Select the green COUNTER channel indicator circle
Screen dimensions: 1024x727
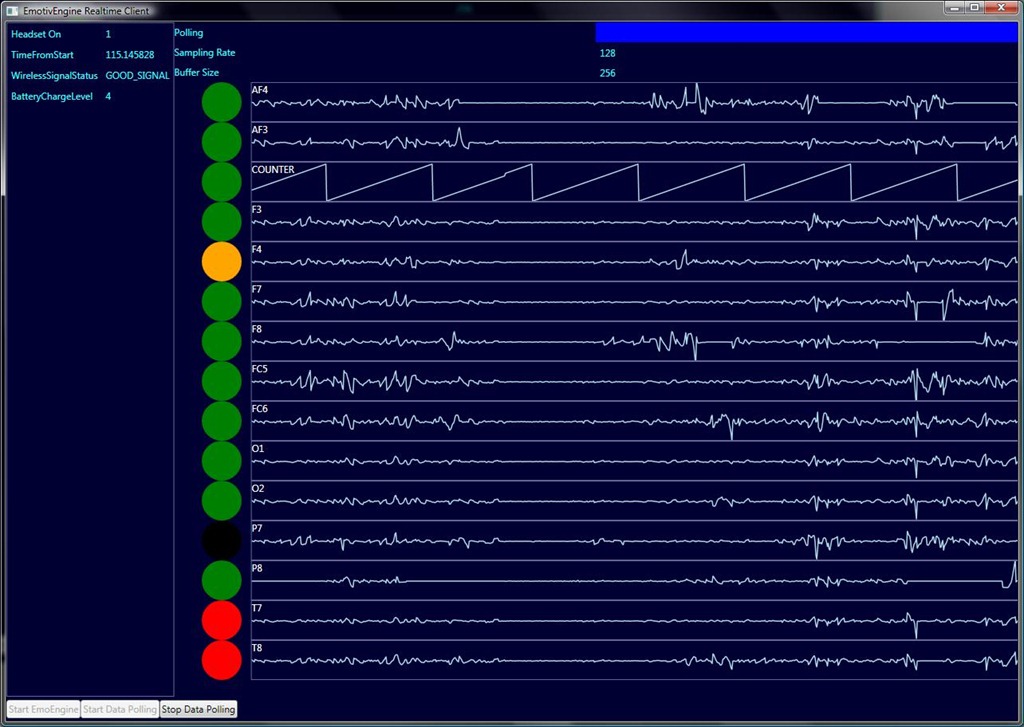click(x=221, y=182)
